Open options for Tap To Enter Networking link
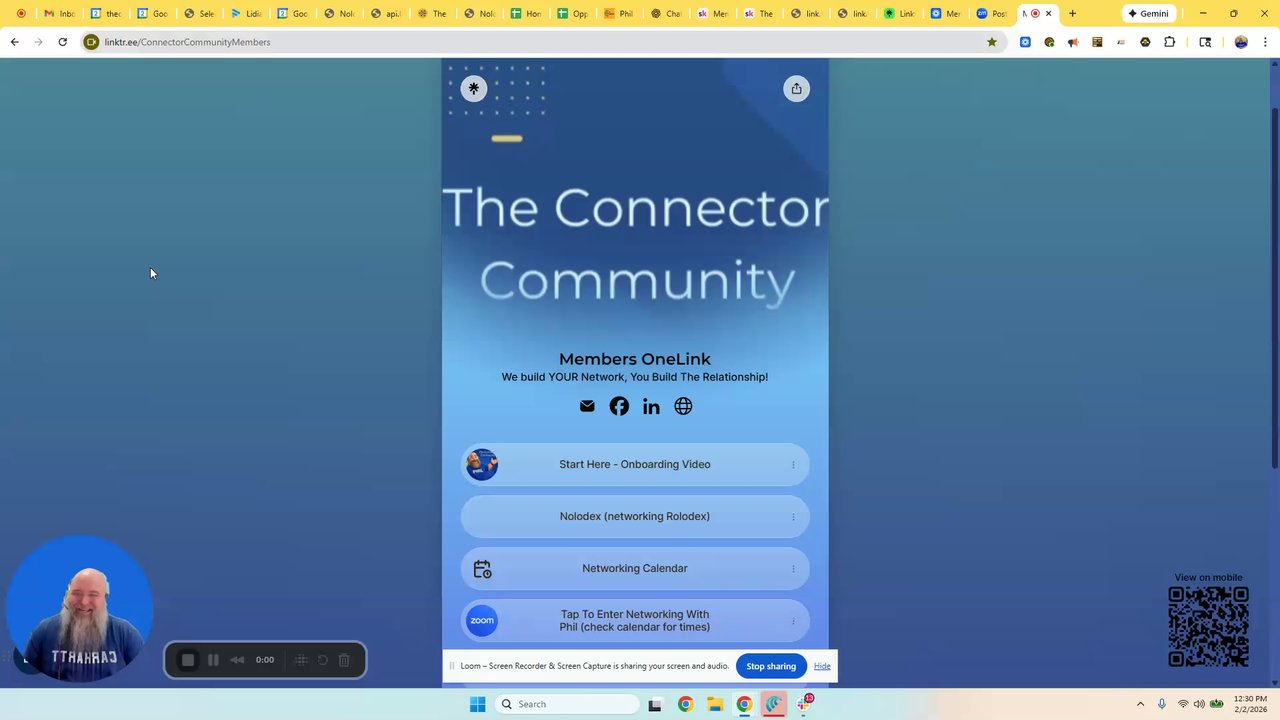1280x720 pixels. 793,621
